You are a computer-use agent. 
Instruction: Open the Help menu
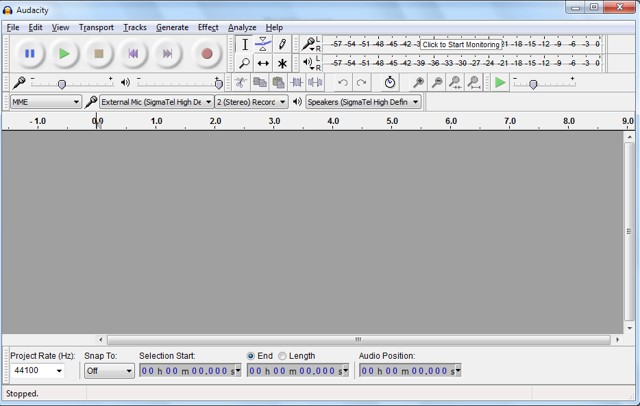coord(274,27)
